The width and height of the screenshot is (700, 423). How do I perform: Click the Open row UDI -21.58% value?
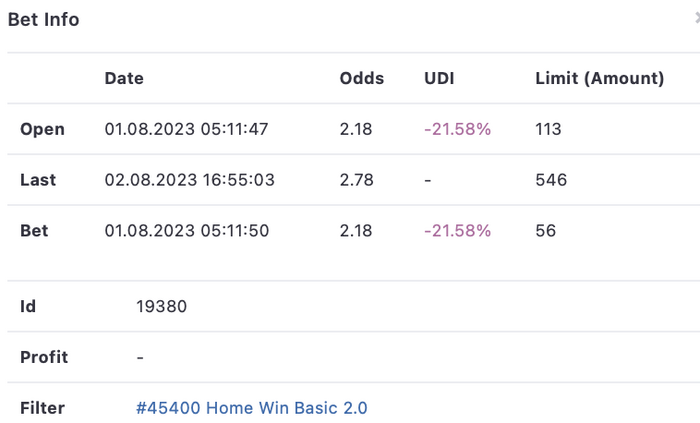[x=457, y=129]
